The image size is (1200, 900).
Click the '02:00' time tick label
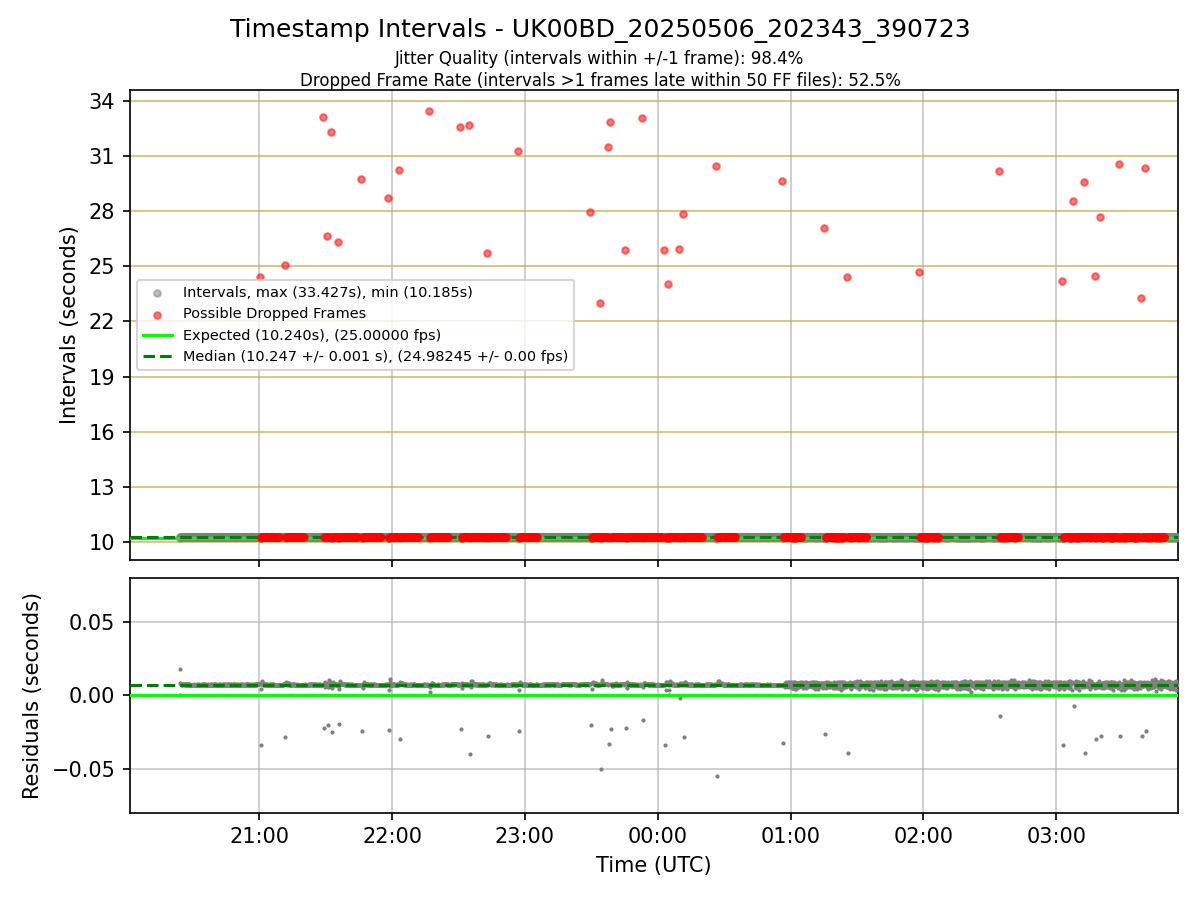923,835
